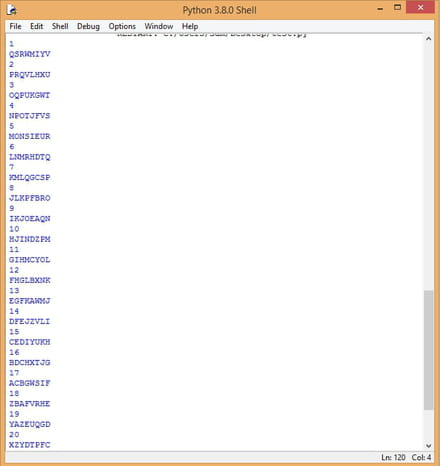
Task: Click the XZYDTPFC output line
Action: (x=30, y=445)
